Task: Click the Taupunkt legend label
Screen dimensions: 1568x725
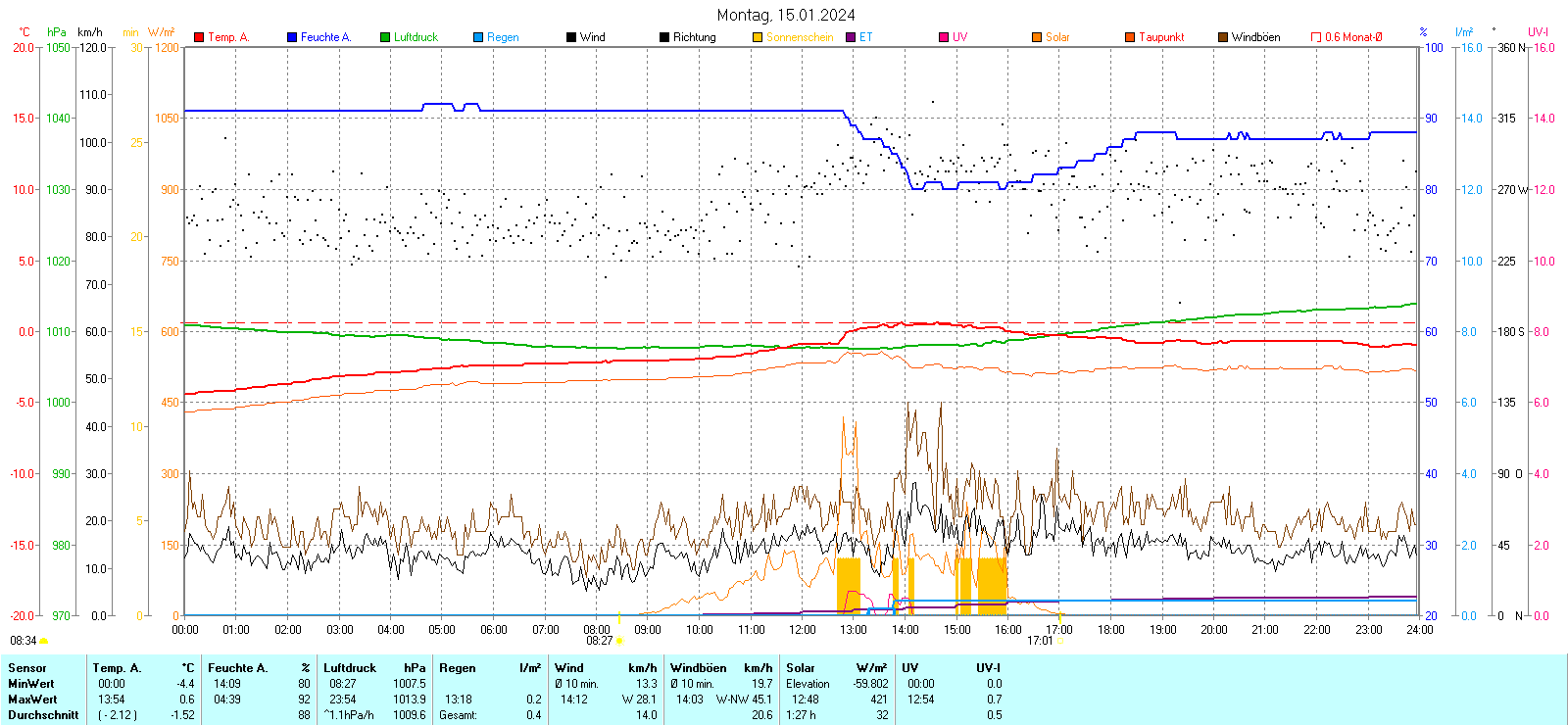Action: pos(1161,37)
